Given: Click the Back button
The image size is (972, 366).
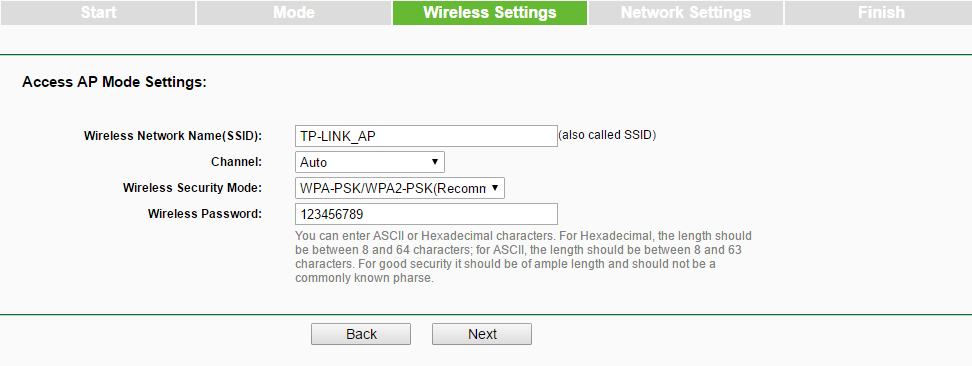Looking at the screenshot, I should click(361, 334).
